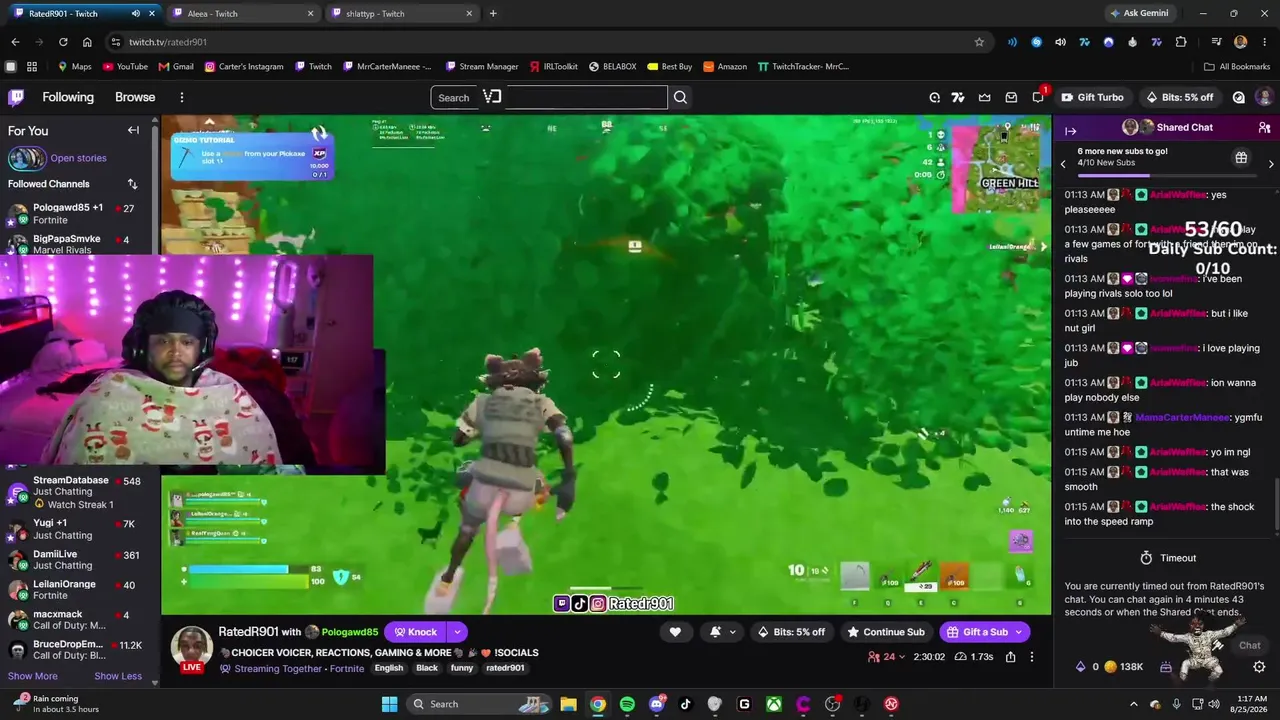This screenshot has height=720, width=1280.
Task: Open the Ask Gemini button
Action: (1138, 13)
